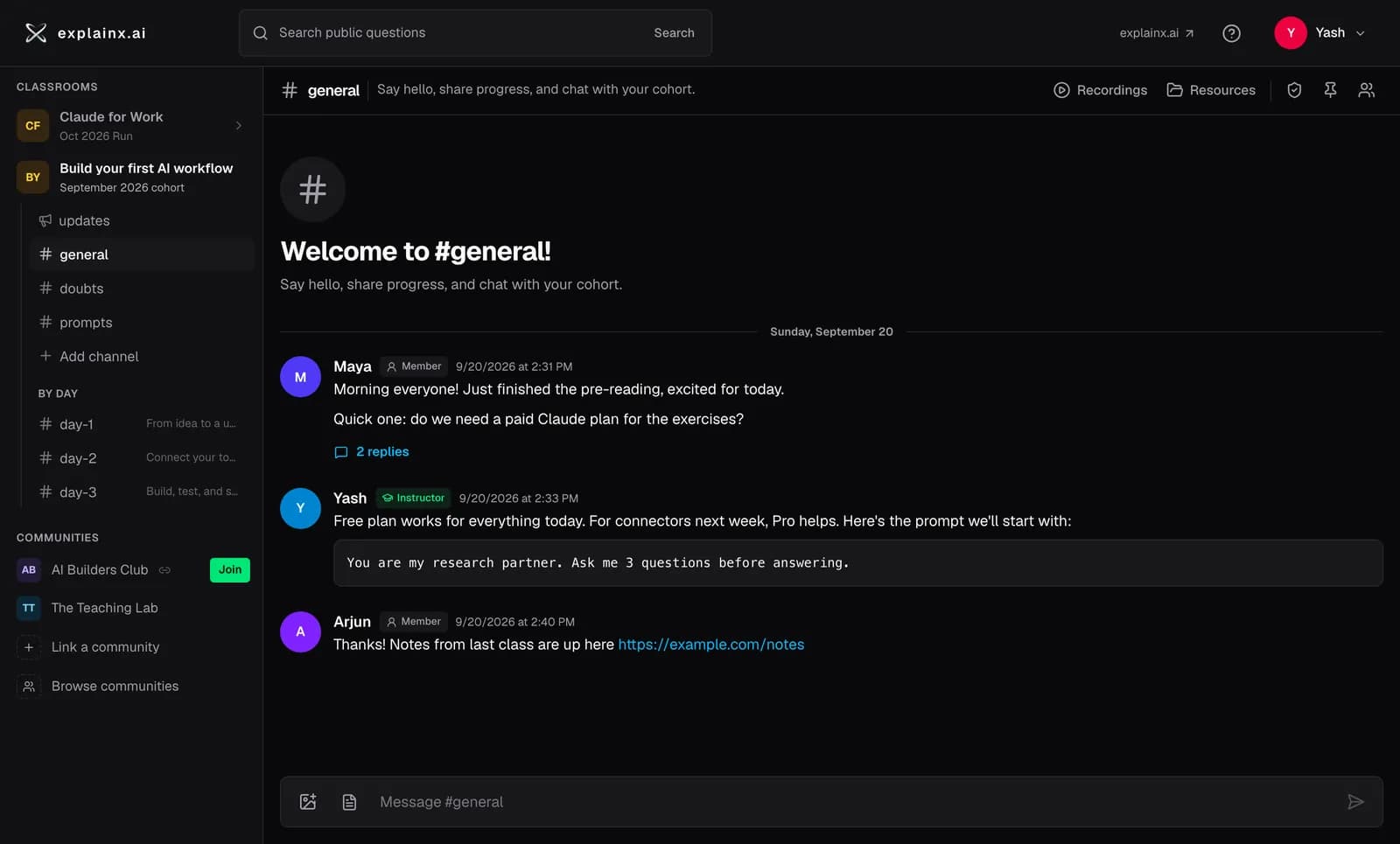1400x844 pixels.
Task: Attach a file using the document icon
Action: click(349, 802)
